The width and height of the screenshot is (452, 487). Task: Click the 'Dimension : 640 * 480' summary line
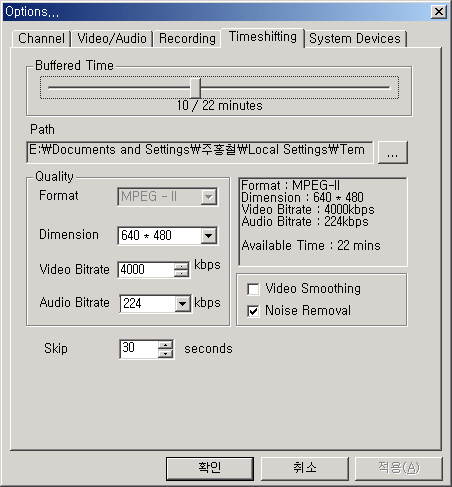tap(302, 197)
